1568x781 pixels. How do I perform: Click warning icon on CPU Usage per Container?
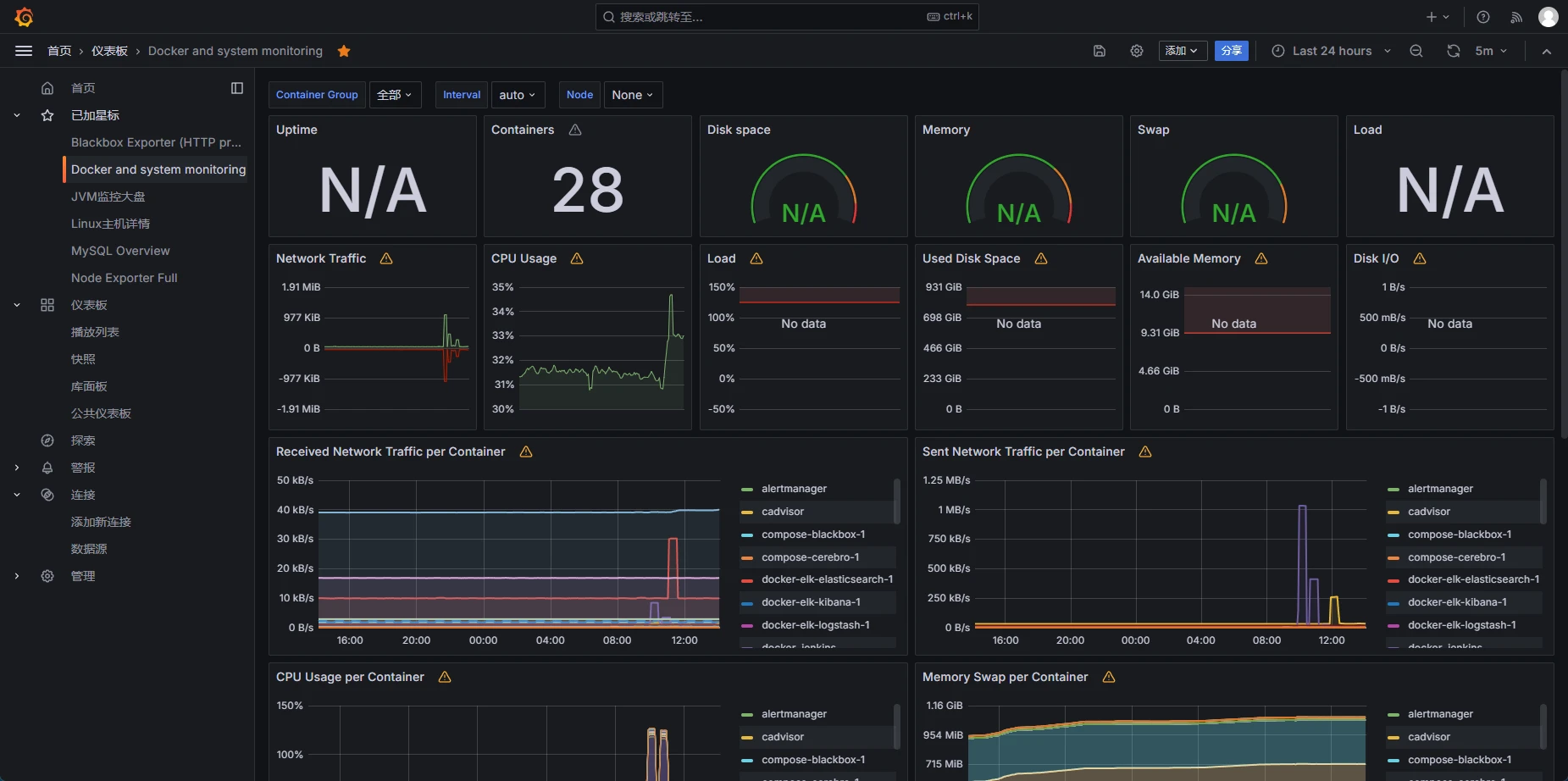[445, 677]
